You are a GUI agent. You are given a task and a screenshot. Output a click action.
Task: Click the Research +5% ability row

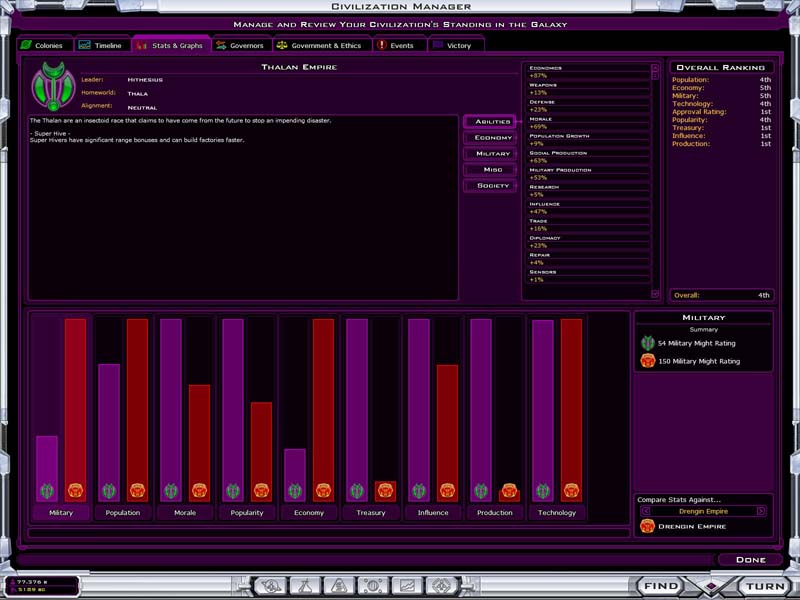[588, 191]
